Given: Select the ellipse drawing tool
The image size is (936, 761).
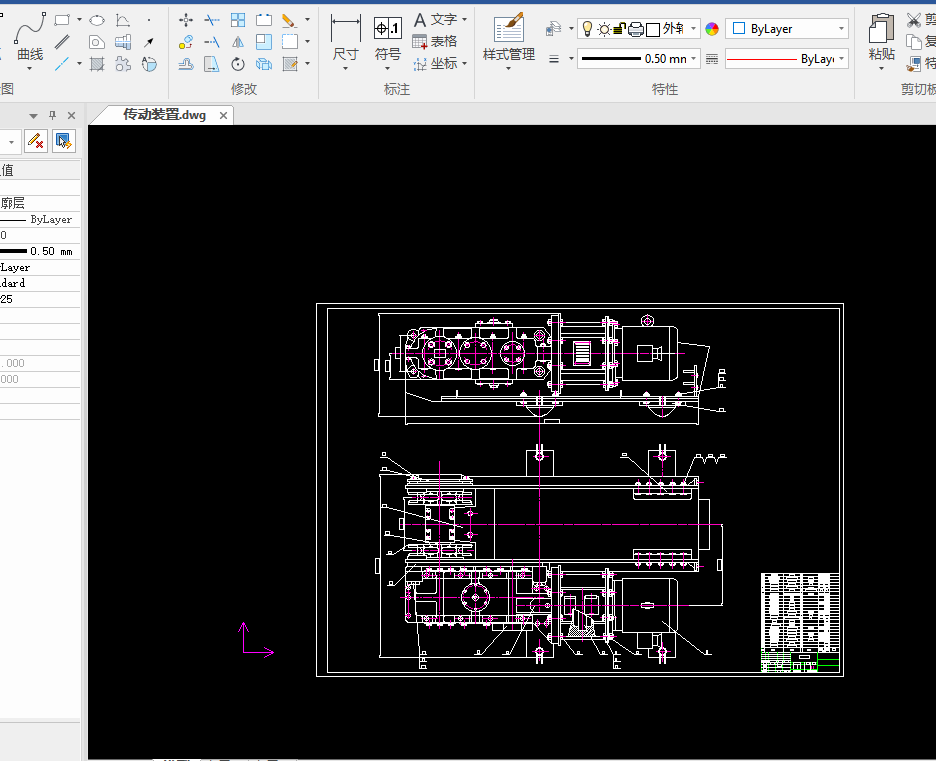Looking at the screenshot, I should pos(97,20).
